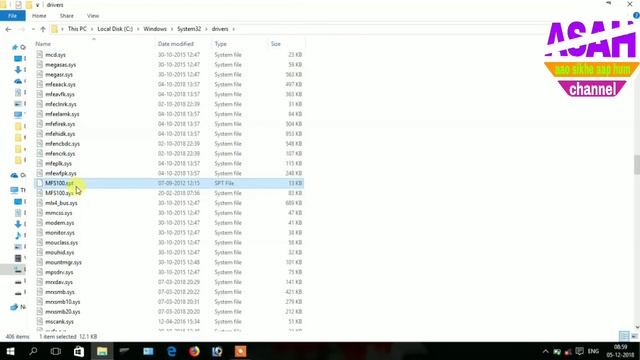
Task: Go back with the Back arrow
Action: (8, 29)
